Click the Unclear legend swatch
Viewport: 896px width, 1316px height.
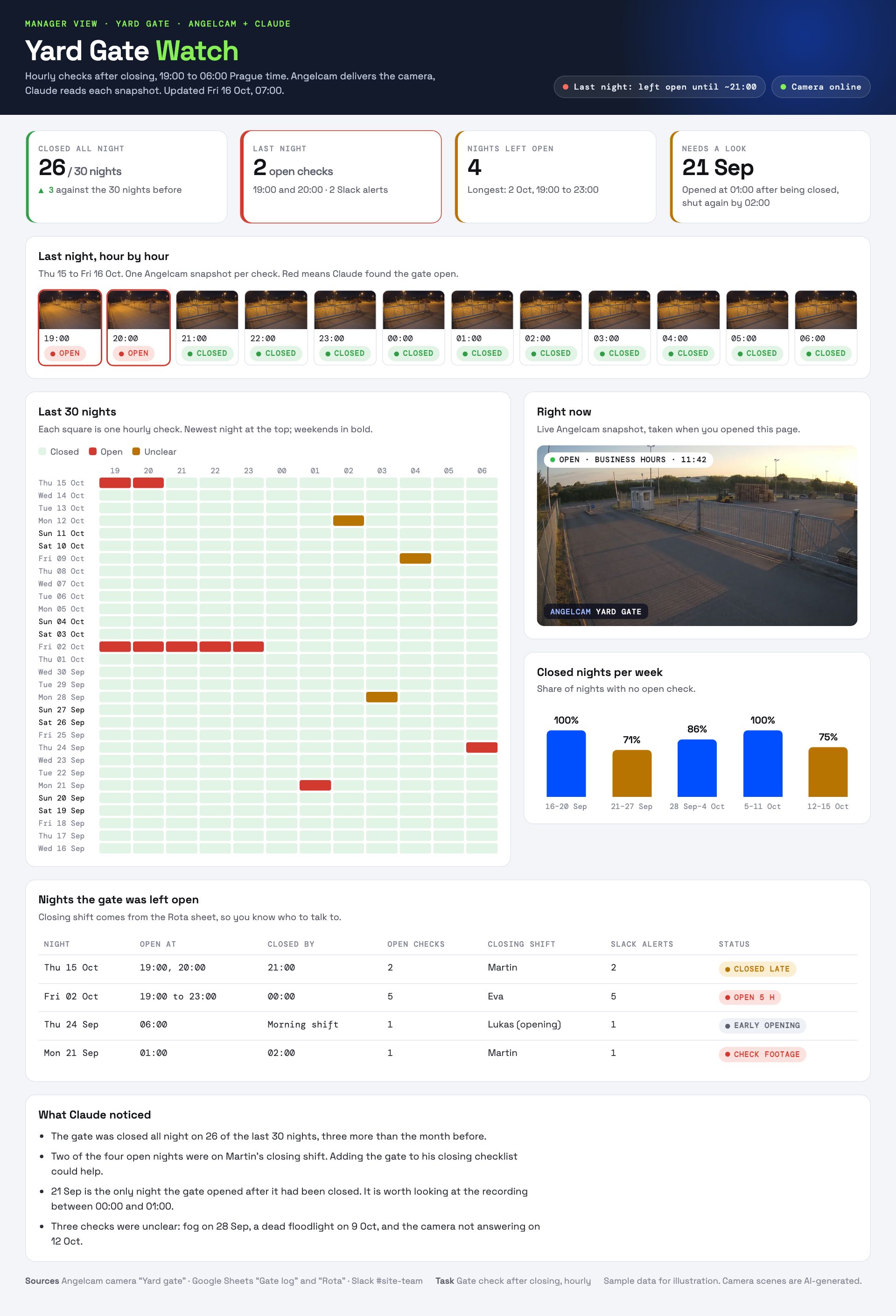coord(136,451)
